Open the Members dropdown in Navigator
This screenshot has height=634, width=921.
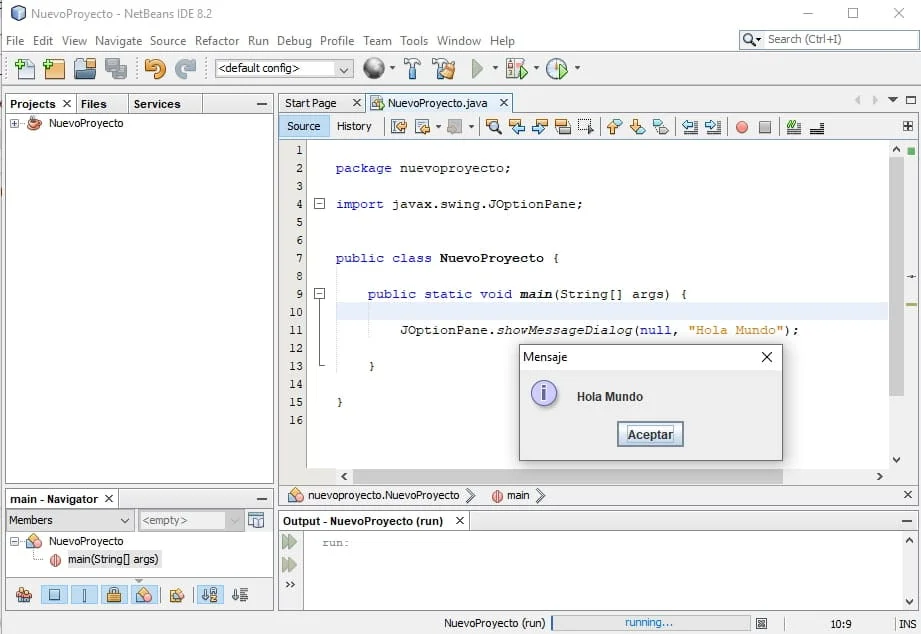[70, 520]
